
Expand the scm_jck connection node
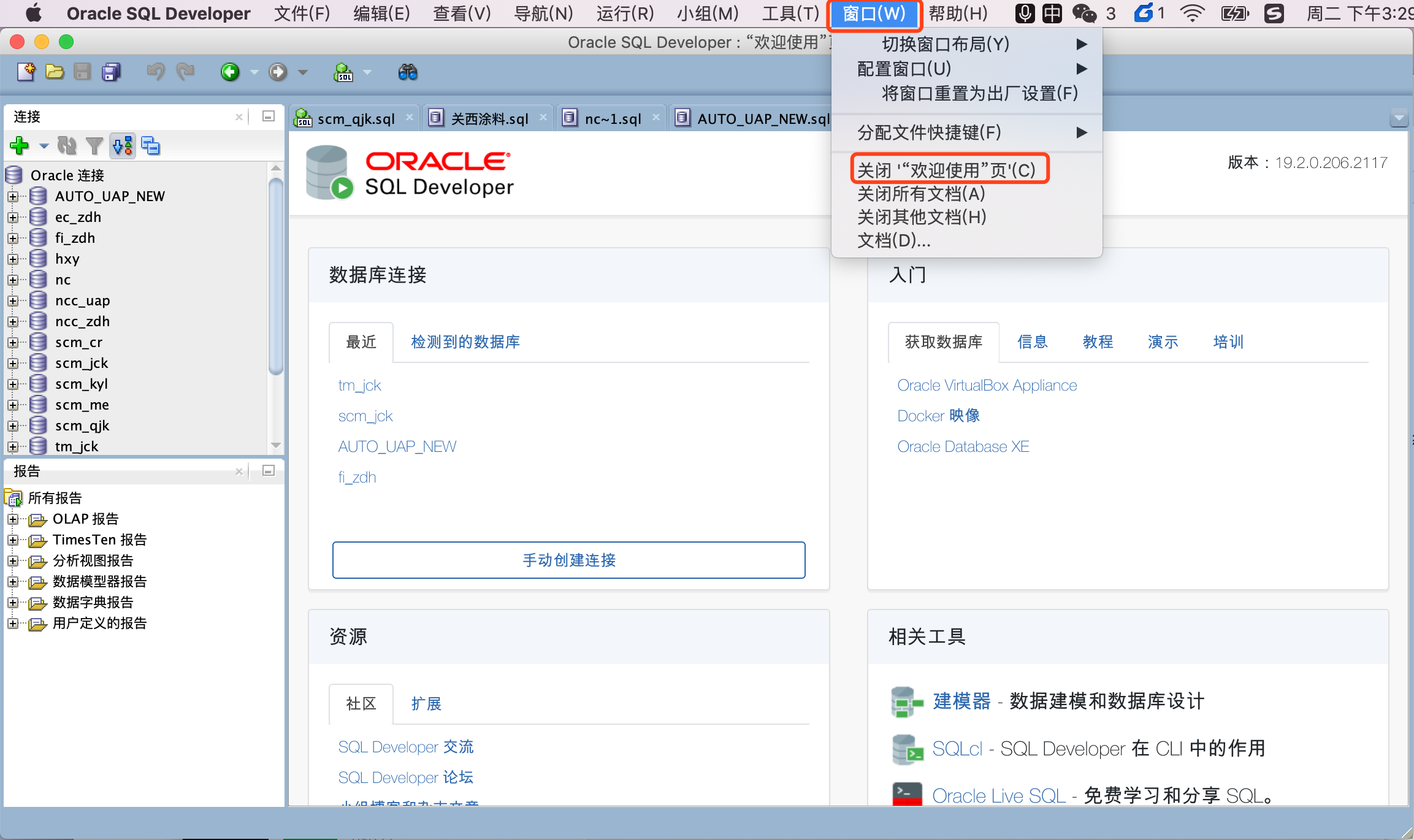tap(13, 364)
